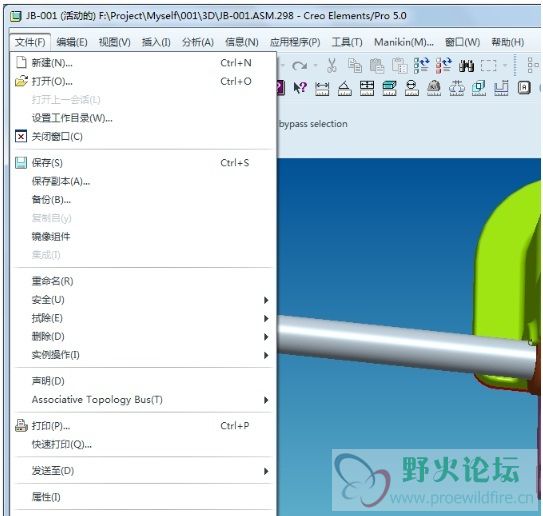Click the Redo arrow icon
Viewport: 543px width, 516px height.
pos(299,65)
